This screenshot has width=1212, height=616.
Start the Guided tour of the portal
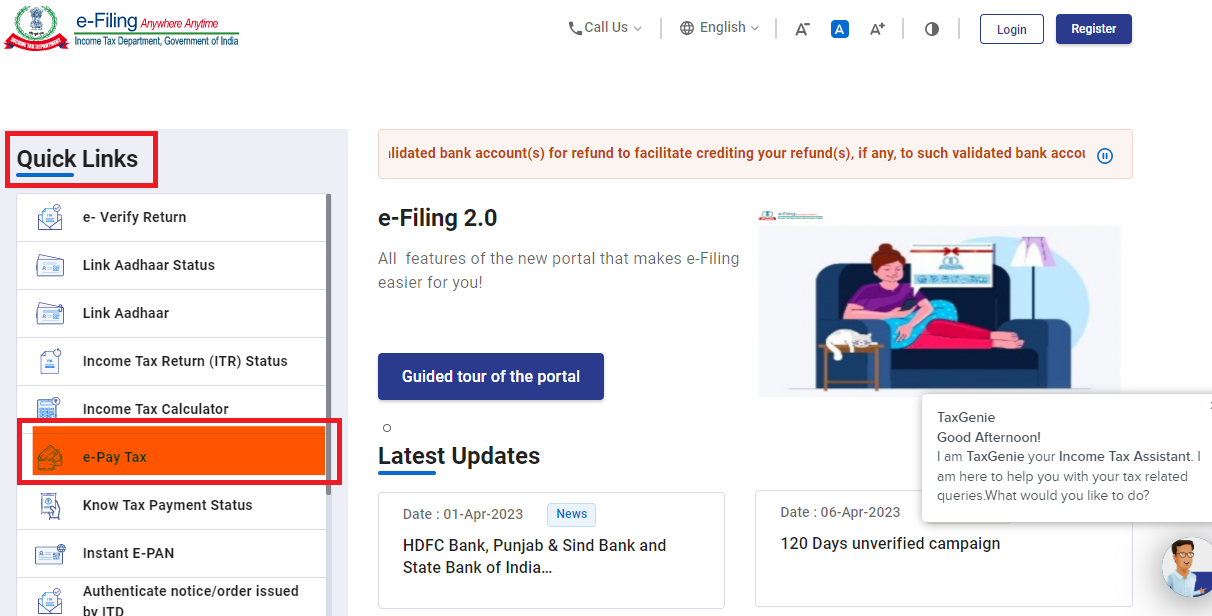pos(490,376)
